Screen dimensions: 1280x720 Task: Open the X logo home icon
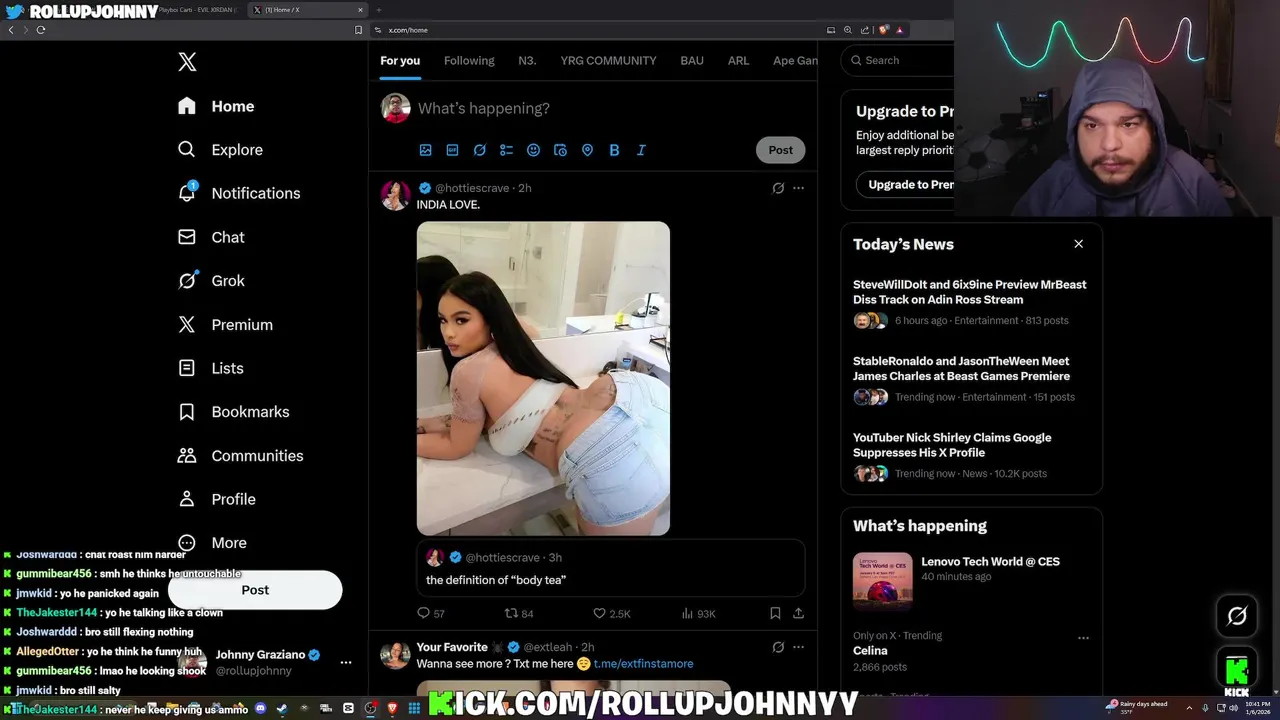(x=187, y=62)
